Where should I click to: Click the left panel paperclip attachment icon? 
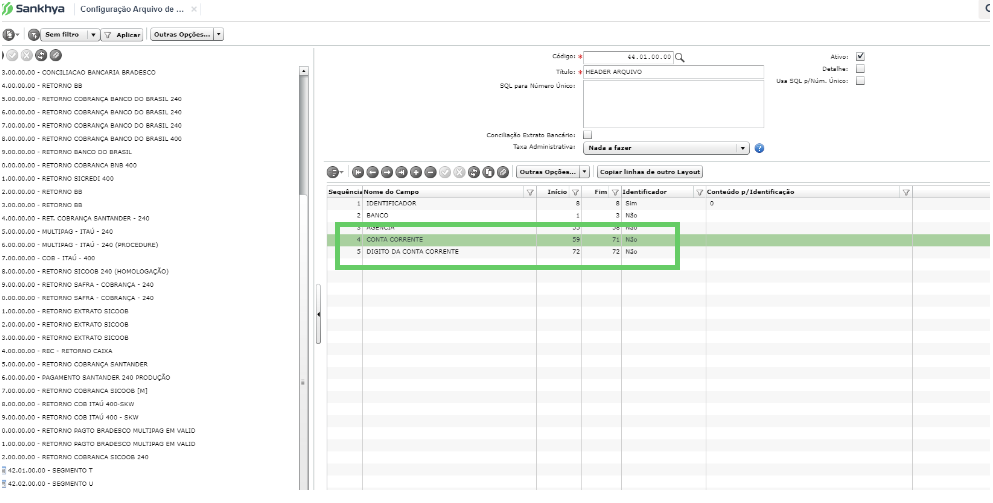click(56, 55)
